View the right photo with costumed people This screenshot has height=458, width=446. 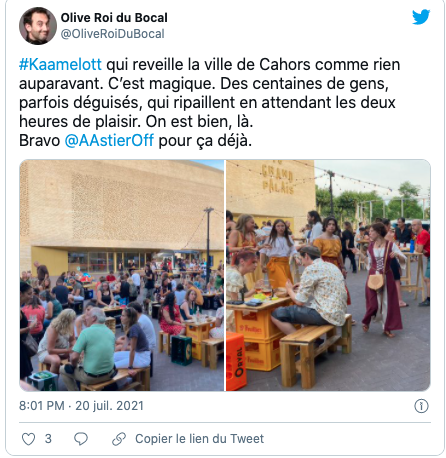click(x=328, y=275)
